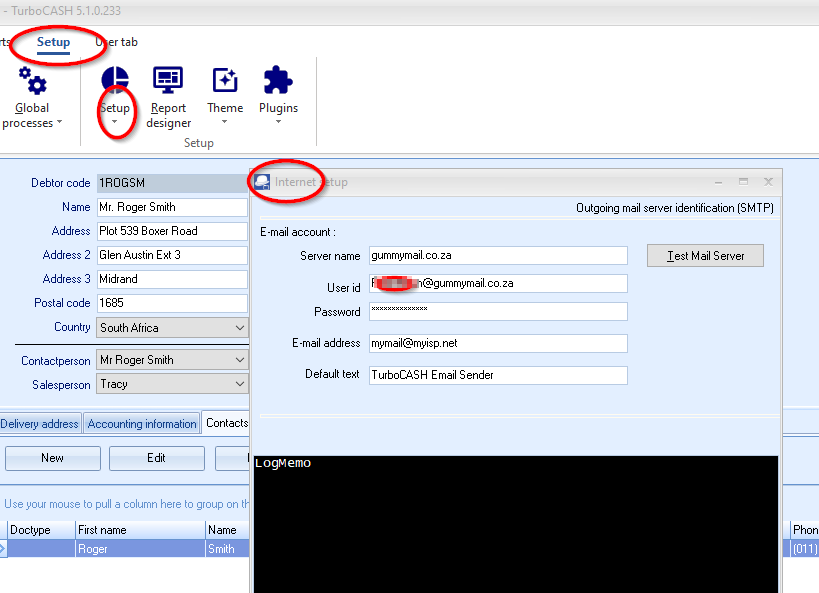
Task: Open the Salesperson combo box
Action: click(172, 384)
